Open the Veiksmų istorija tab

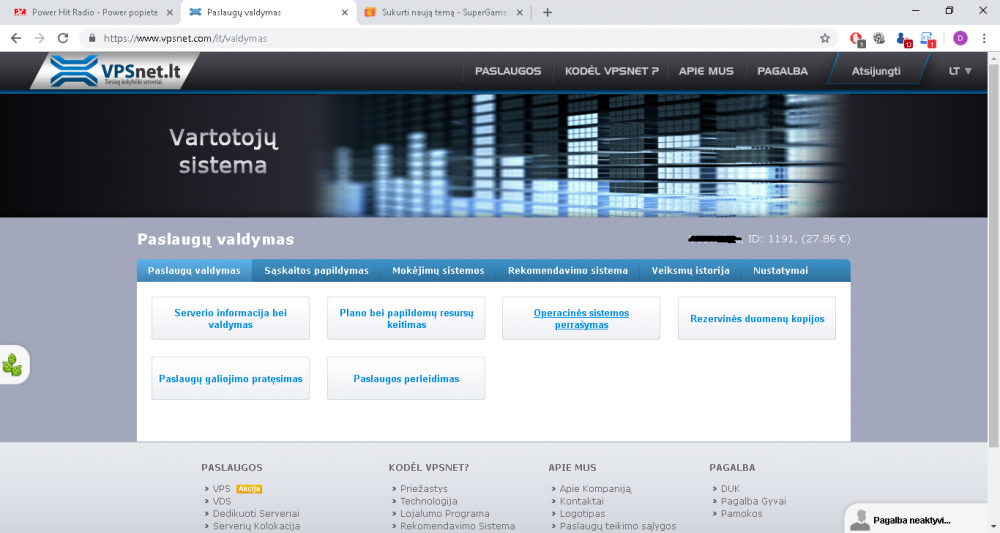[x=690, y=271]
